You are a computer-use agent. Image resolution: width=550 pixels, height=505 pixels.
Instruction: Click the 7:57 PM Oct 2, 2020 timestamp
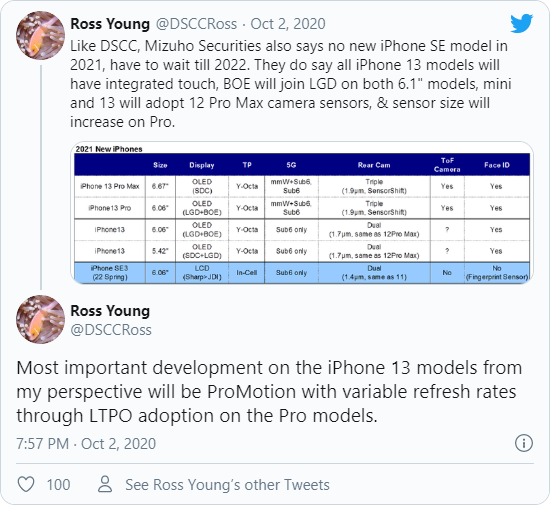(x=86, y=444)
